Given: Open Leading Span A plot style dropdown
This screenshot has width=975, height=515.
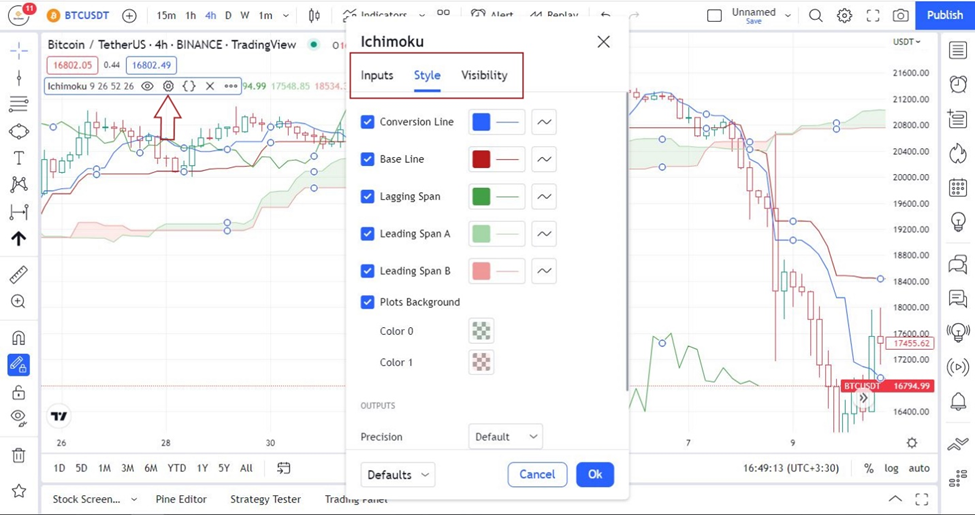Looking at the screenshot, I should pos(544,234).
